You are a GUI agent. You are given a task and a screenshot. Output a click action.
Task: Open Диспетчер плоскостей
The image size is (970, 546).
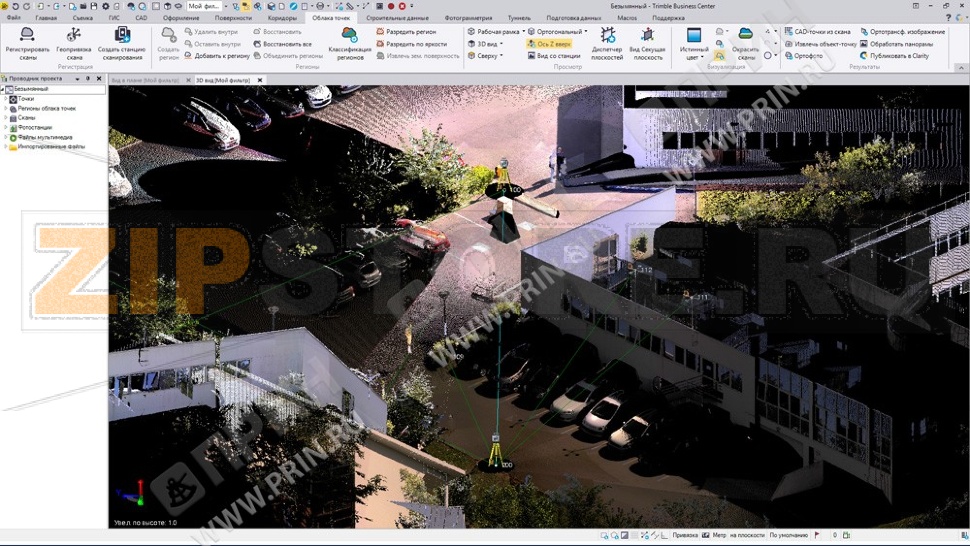(607, 43)
